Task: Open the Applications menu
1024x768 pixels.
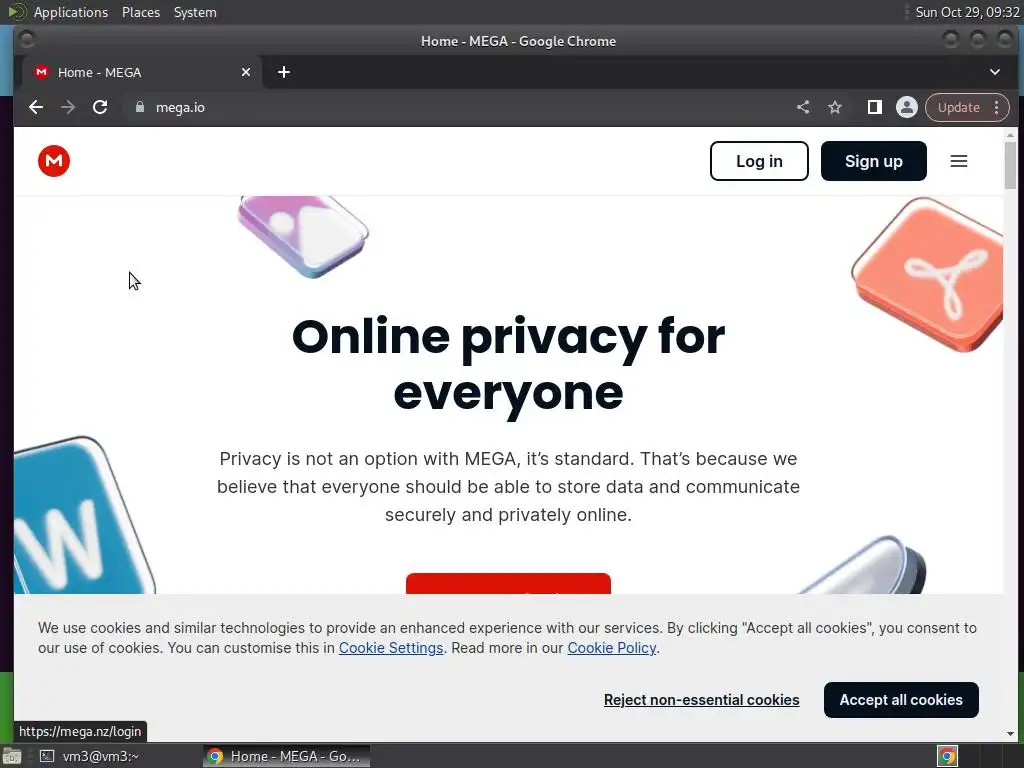Action: click(x=71, y=12)
